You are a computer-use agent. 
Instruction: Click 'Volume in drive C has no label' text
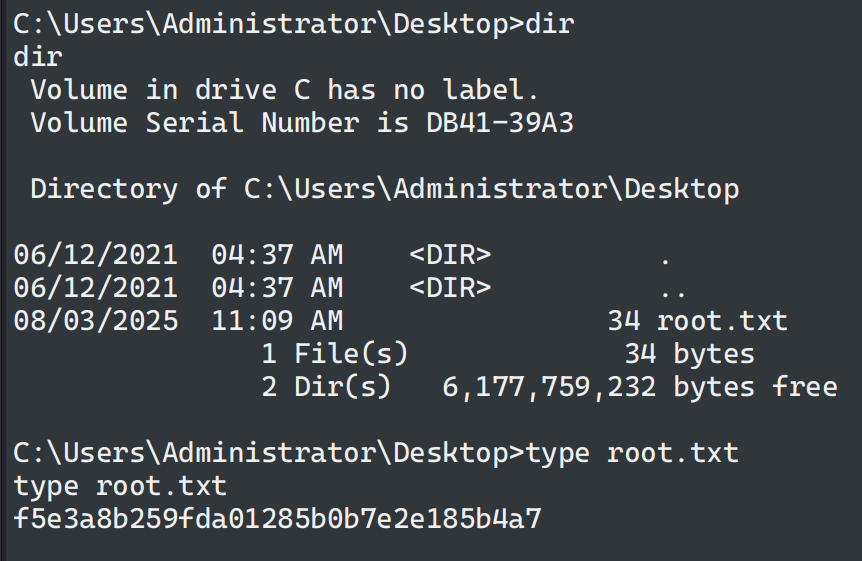285,90
